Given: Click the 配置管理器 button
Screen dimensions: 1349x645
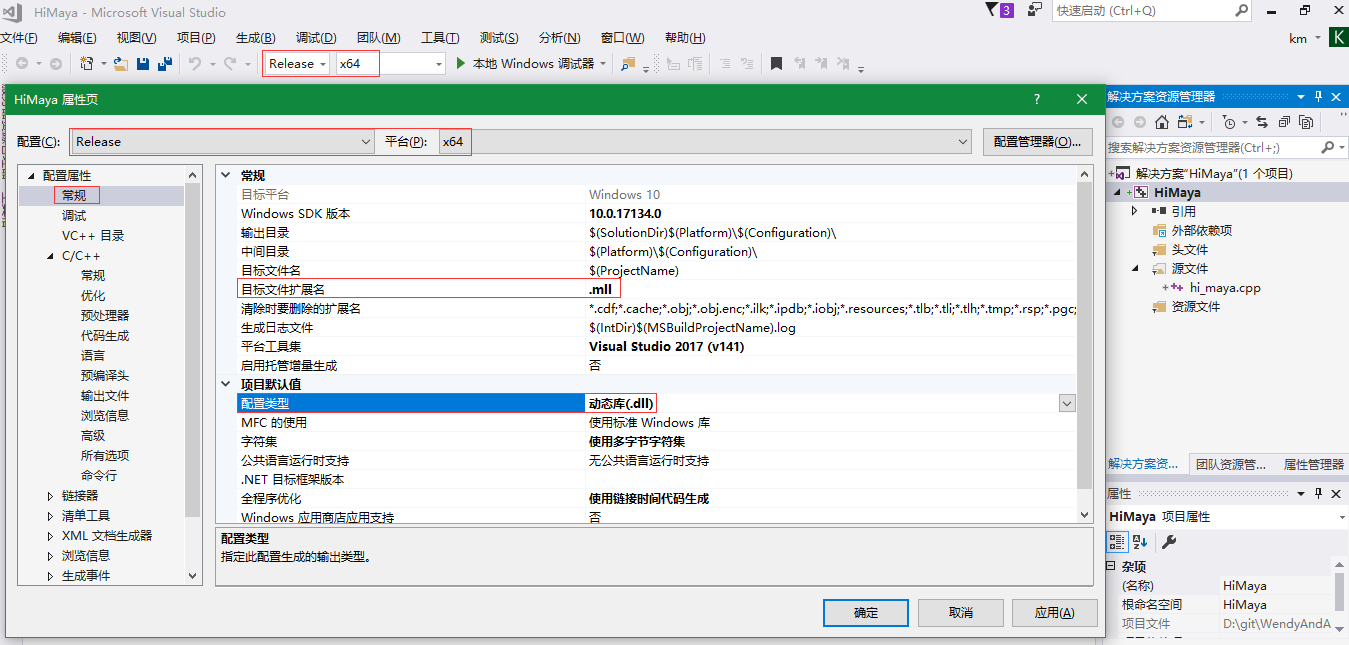Looking at the screenshot, I should point(1037,141).
